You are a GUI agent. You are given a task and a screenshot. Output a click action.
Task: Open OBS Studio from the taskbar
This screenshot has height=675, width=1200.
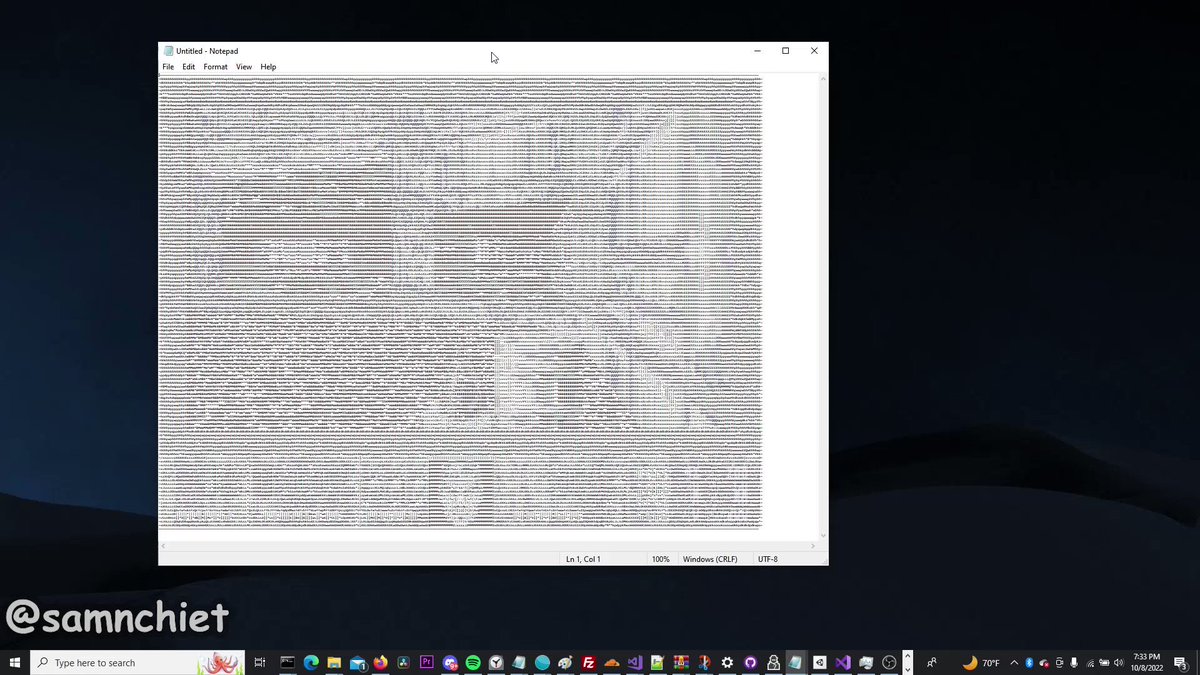click(890, 662)
